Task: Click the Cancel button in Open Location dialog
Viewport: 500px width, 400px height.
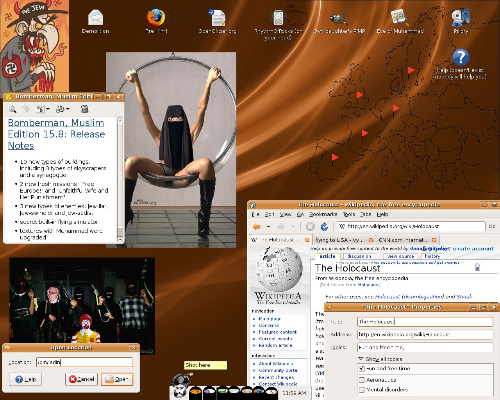Action: [x=82, y=379]
